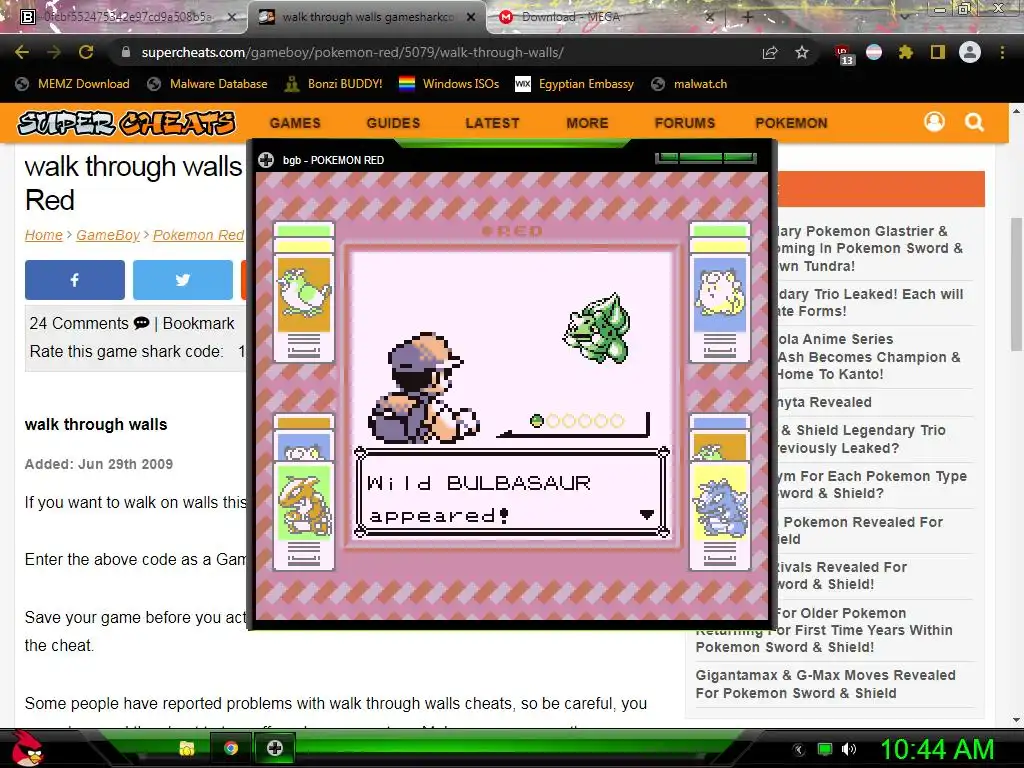The image size is (1024, 768).
Task: Follow the GameBoy breadcrumb link
Action: pos(108,235)
